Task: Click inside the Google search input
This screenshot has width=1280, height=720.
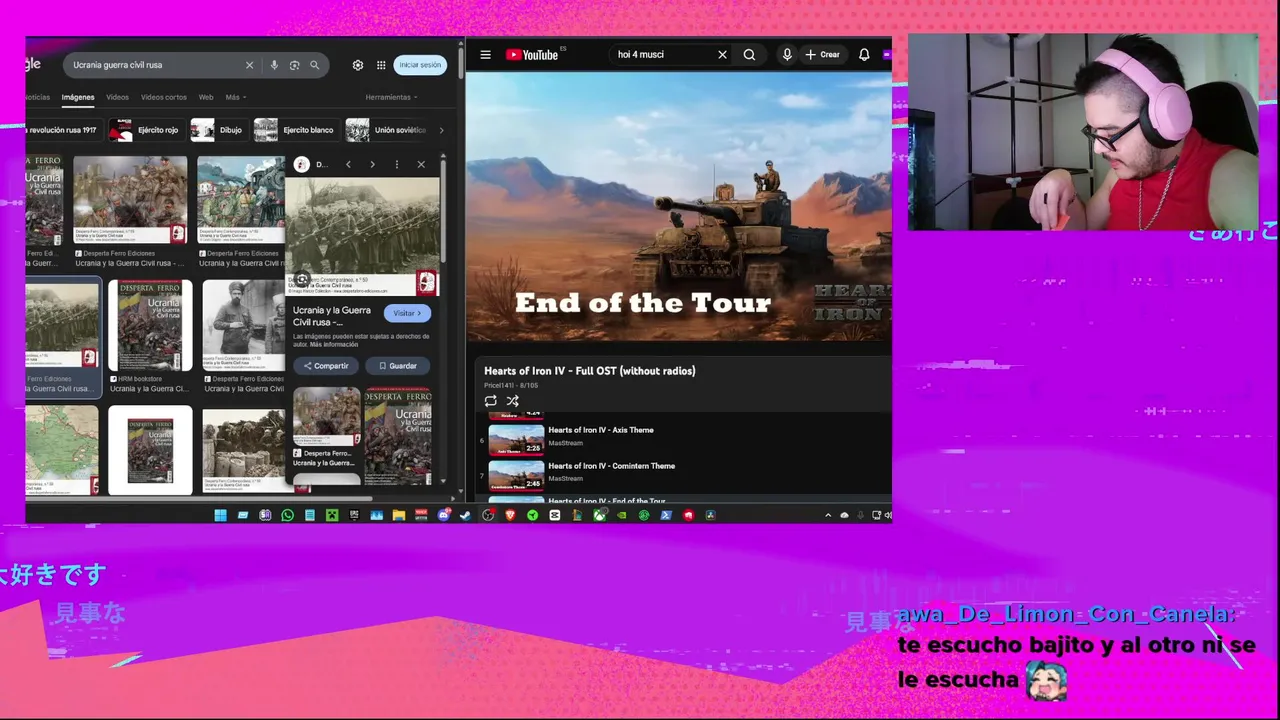Action: click(155, 65)
